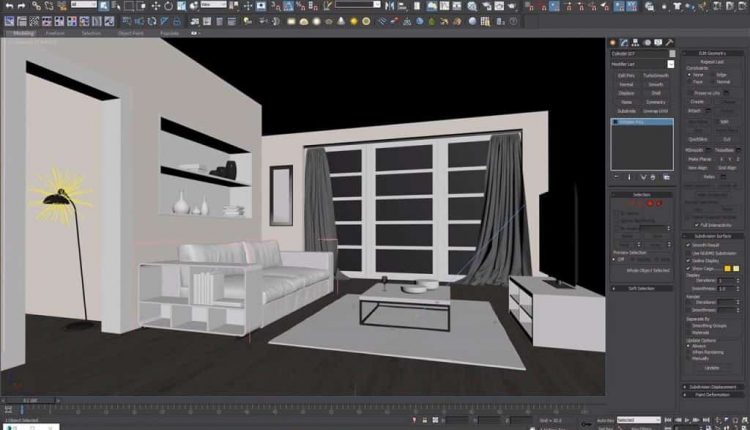The width and height of the screenshot is (750, 430).
Task: Open the Motion panel icon
Action: click(646, 42)
